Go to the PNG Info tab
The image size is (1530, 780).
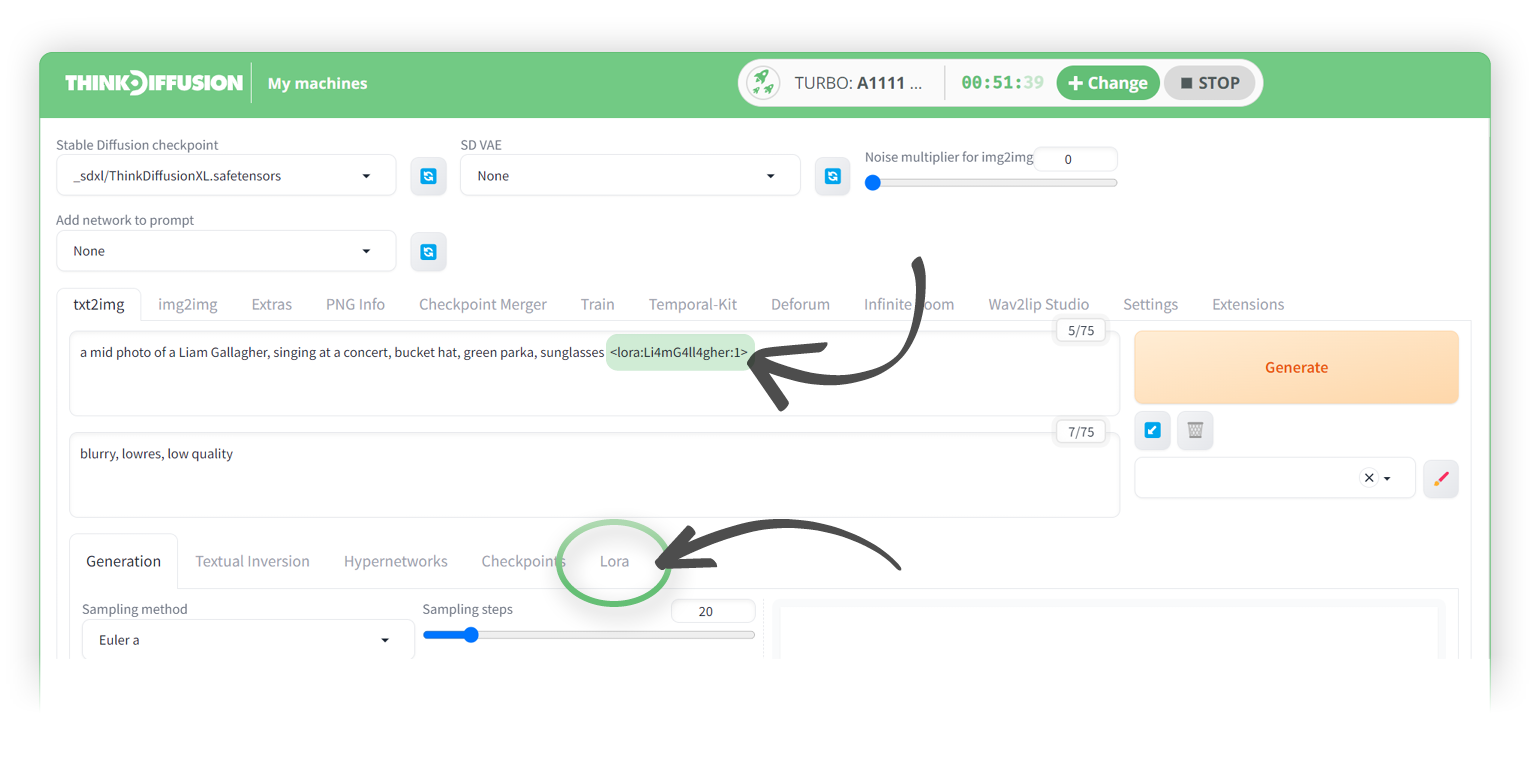[x=355, y=304]
